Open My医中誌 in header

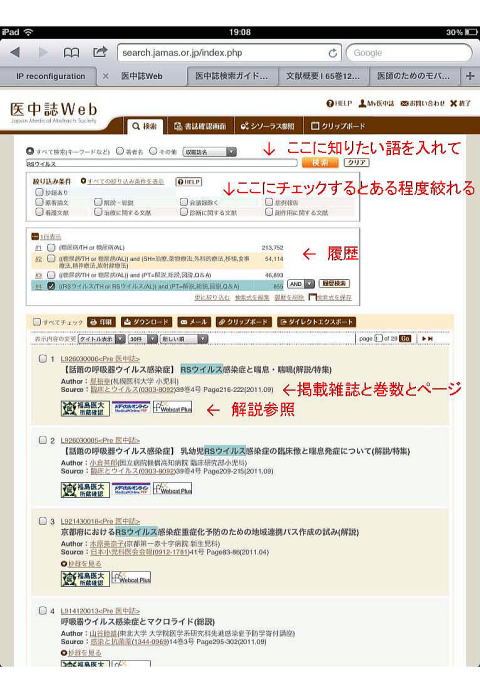tap(376, 103)
